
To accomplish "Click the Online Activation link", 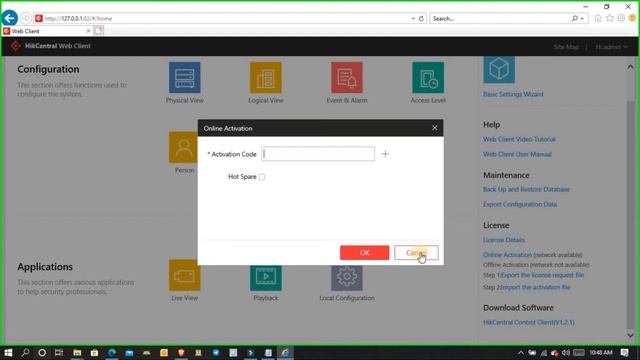I will coord(507,255).
